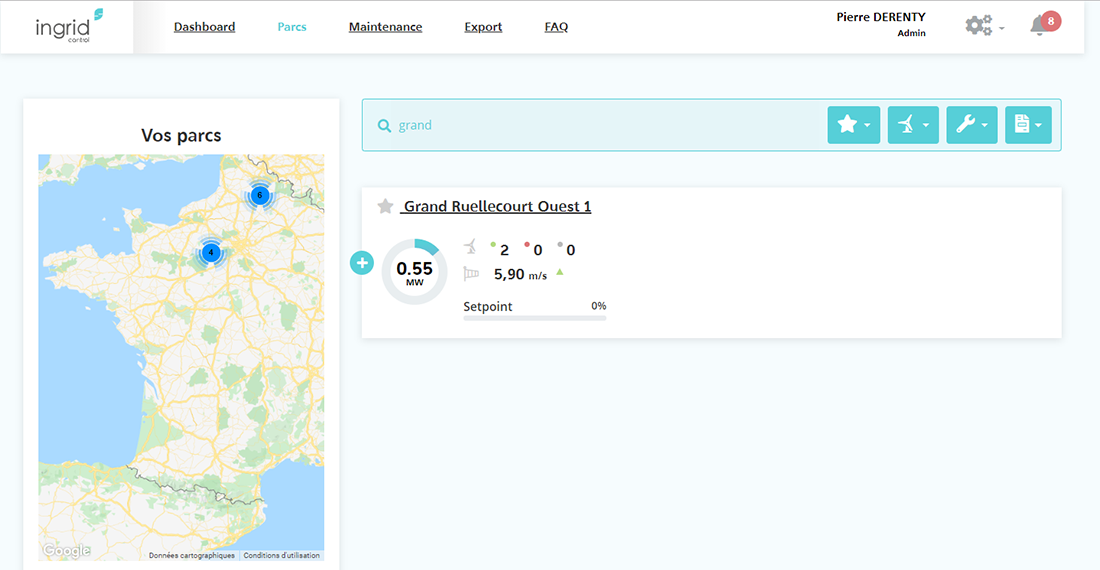Click the 0.55 MW power gauge
Screen dimensions: 1100x570
[414, 271]
